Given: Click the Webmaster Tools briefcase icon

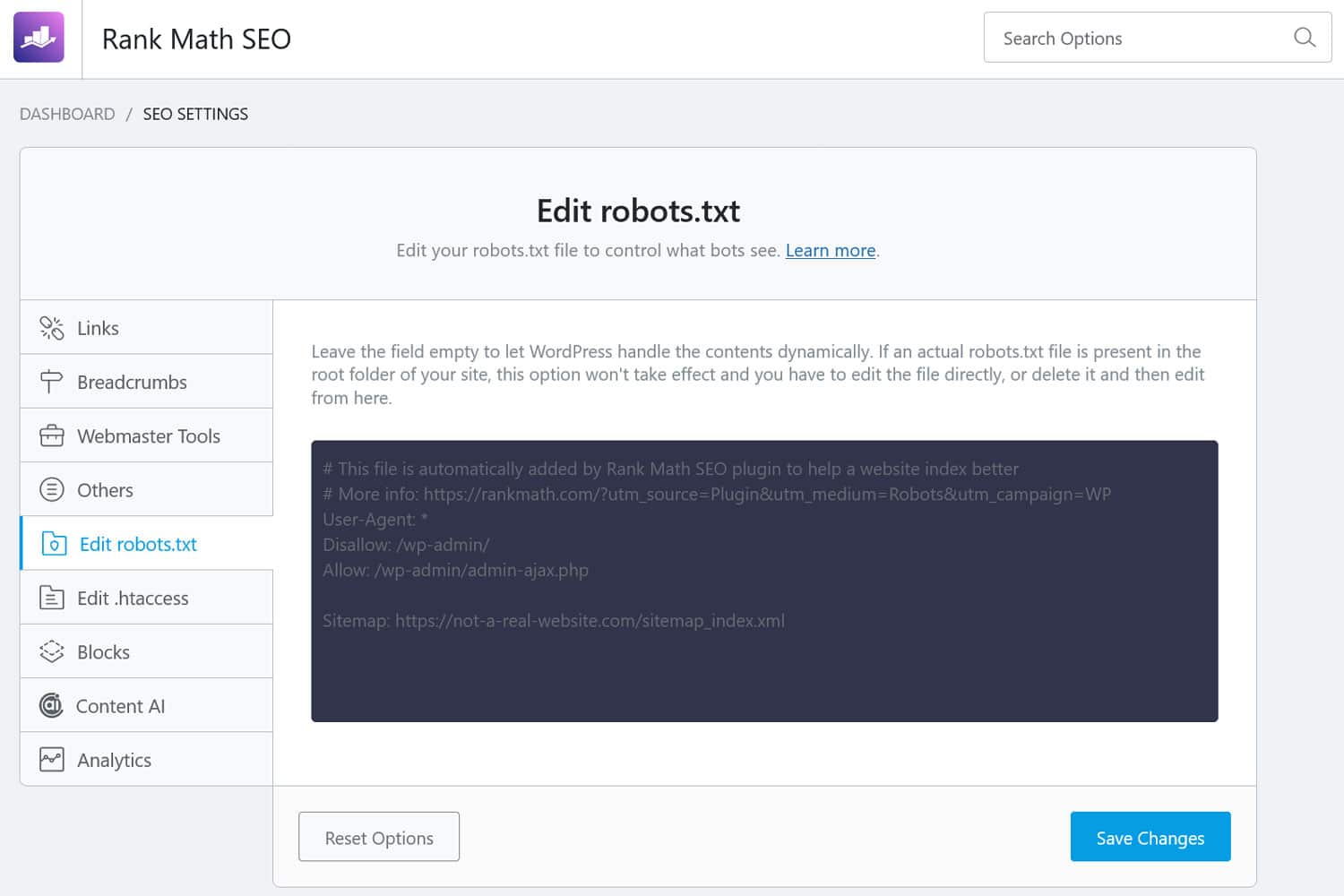Looking at the screenshot, I should (x=52, y=435).
